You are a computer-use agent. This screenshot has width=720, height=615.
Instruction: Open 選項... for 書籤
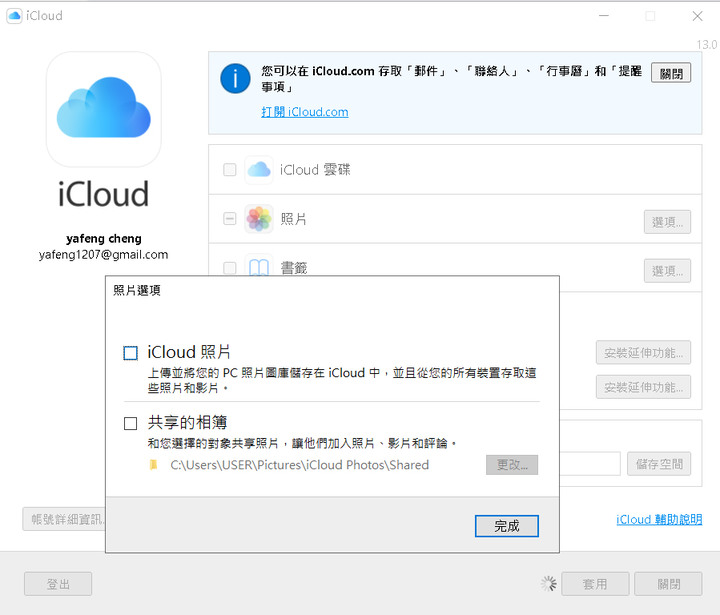667,271
